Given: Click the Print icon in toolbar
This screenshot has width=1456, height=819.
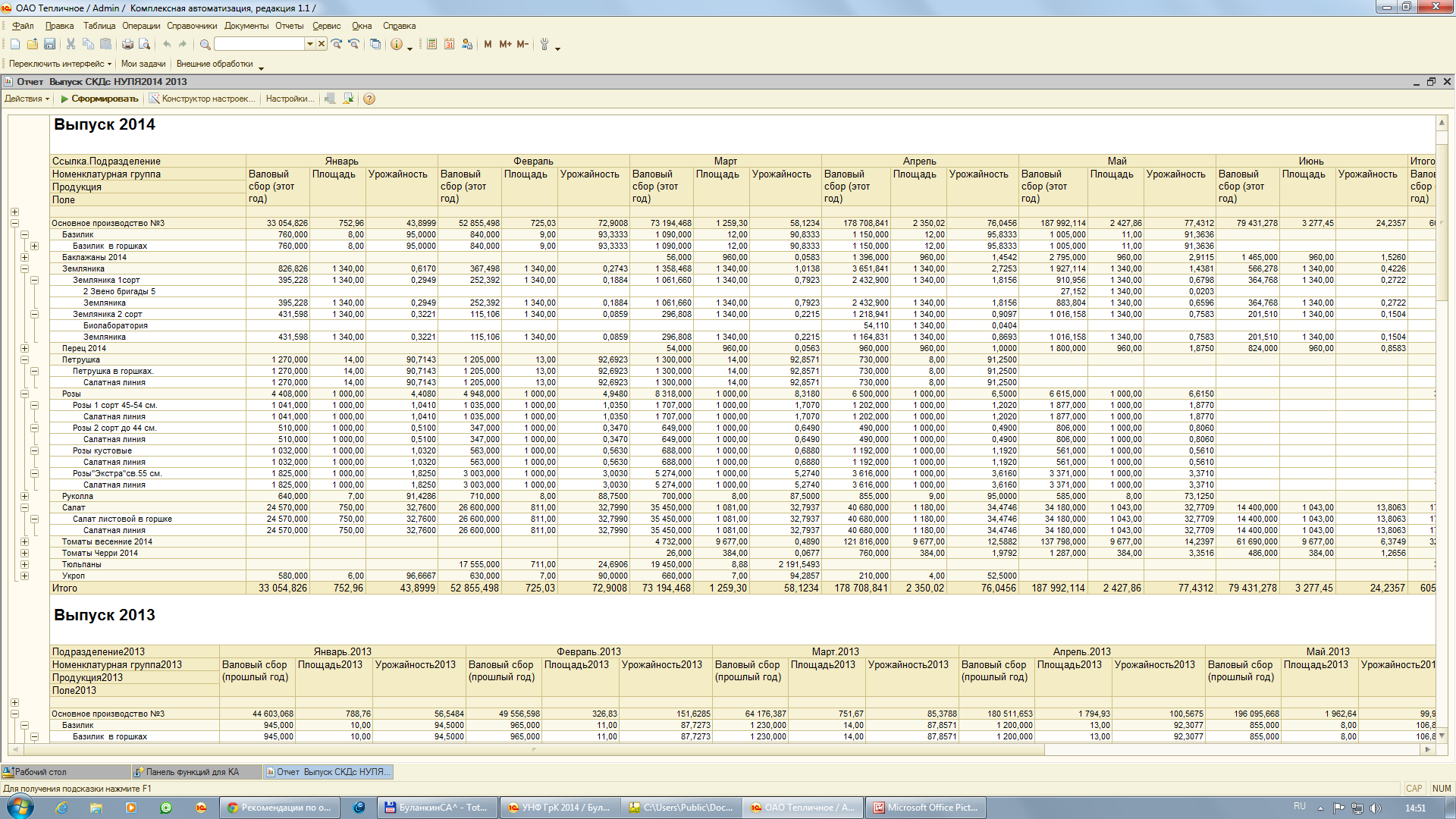Looking at the screenshot, I should pyautogui.click(x=127, y=45).
